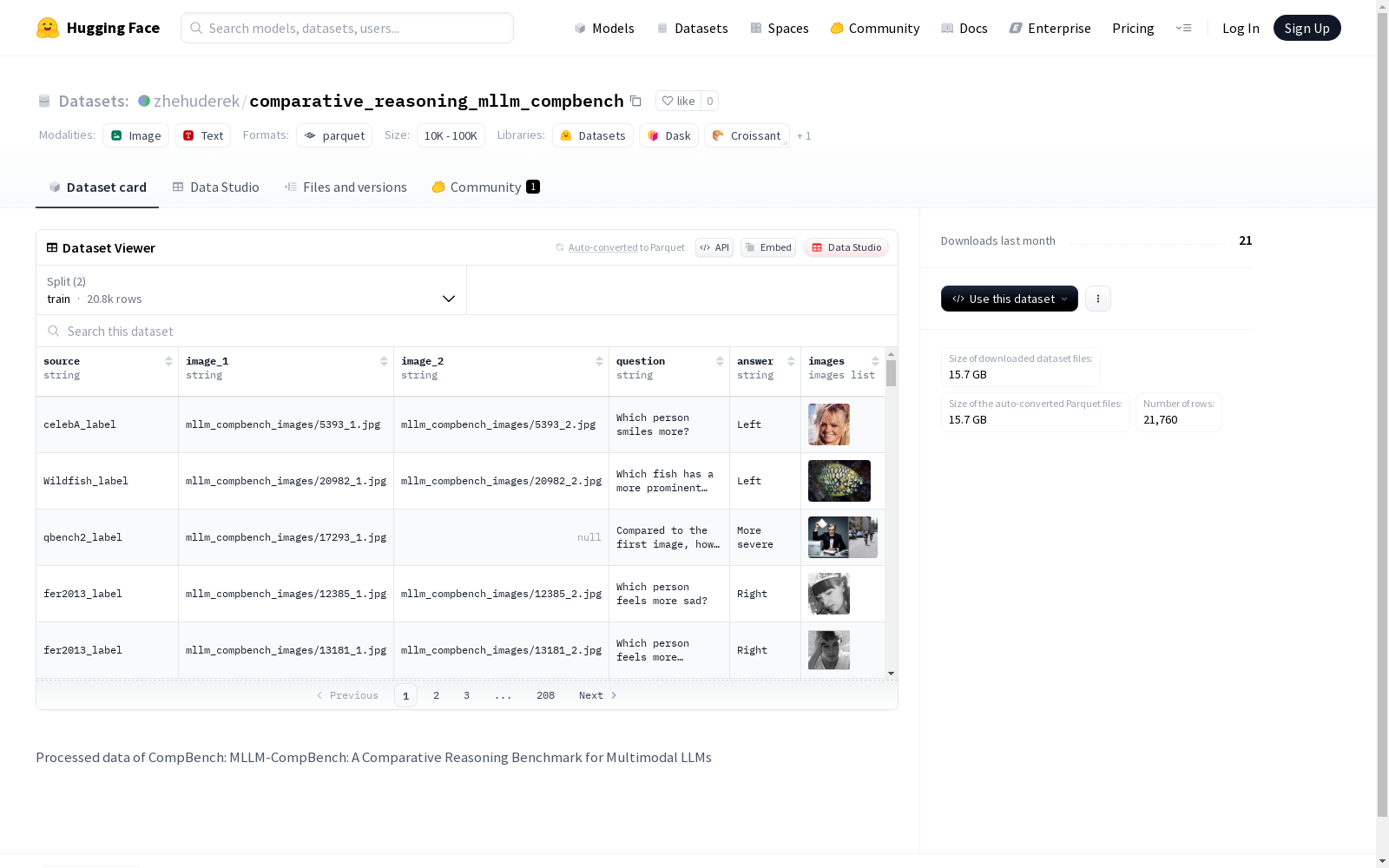Open Data Studio from the viewer header

(x=846, y=247)
